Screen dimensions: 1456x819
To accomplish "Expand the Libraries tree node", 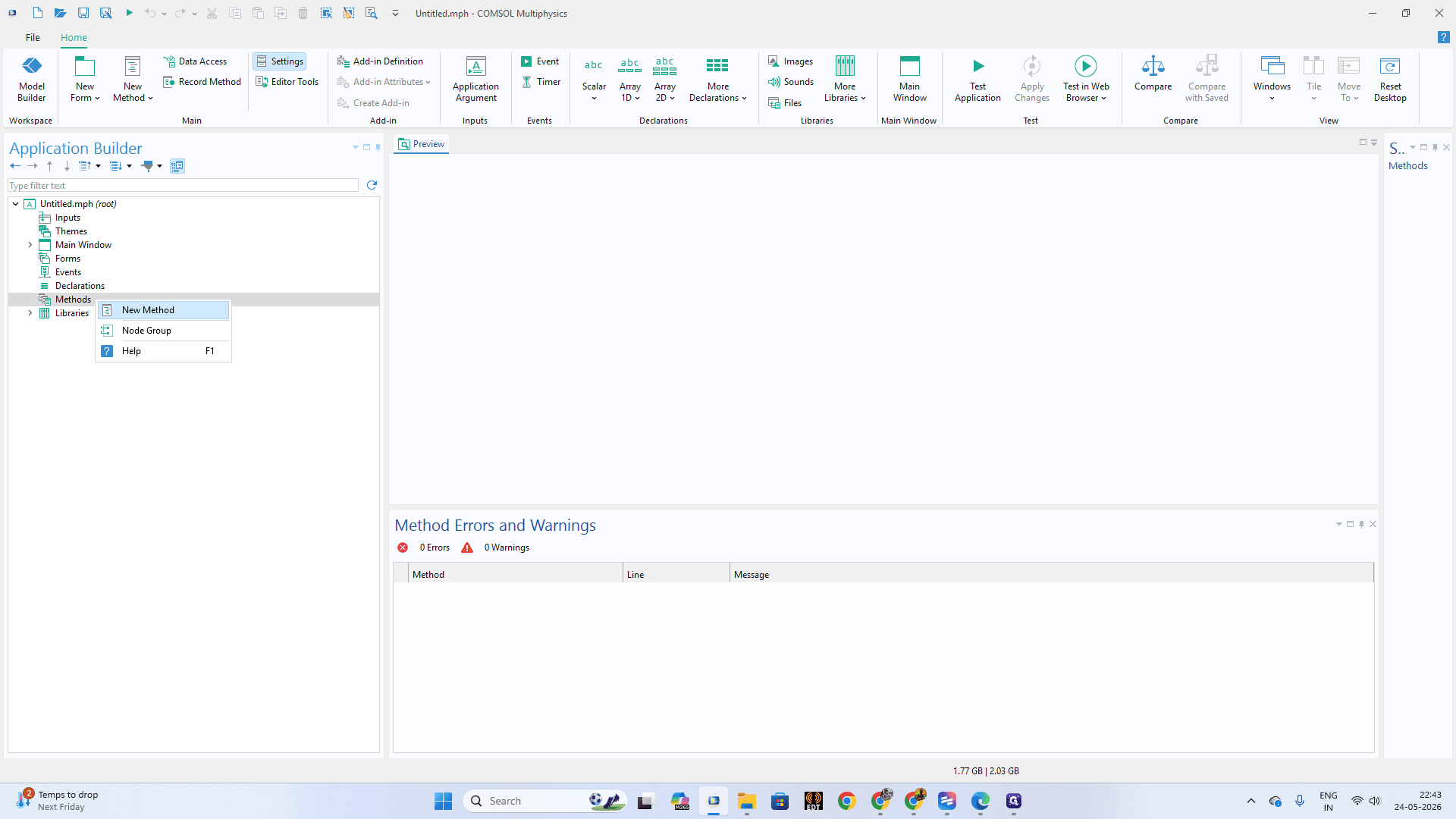I will click(x=30, y=313).
